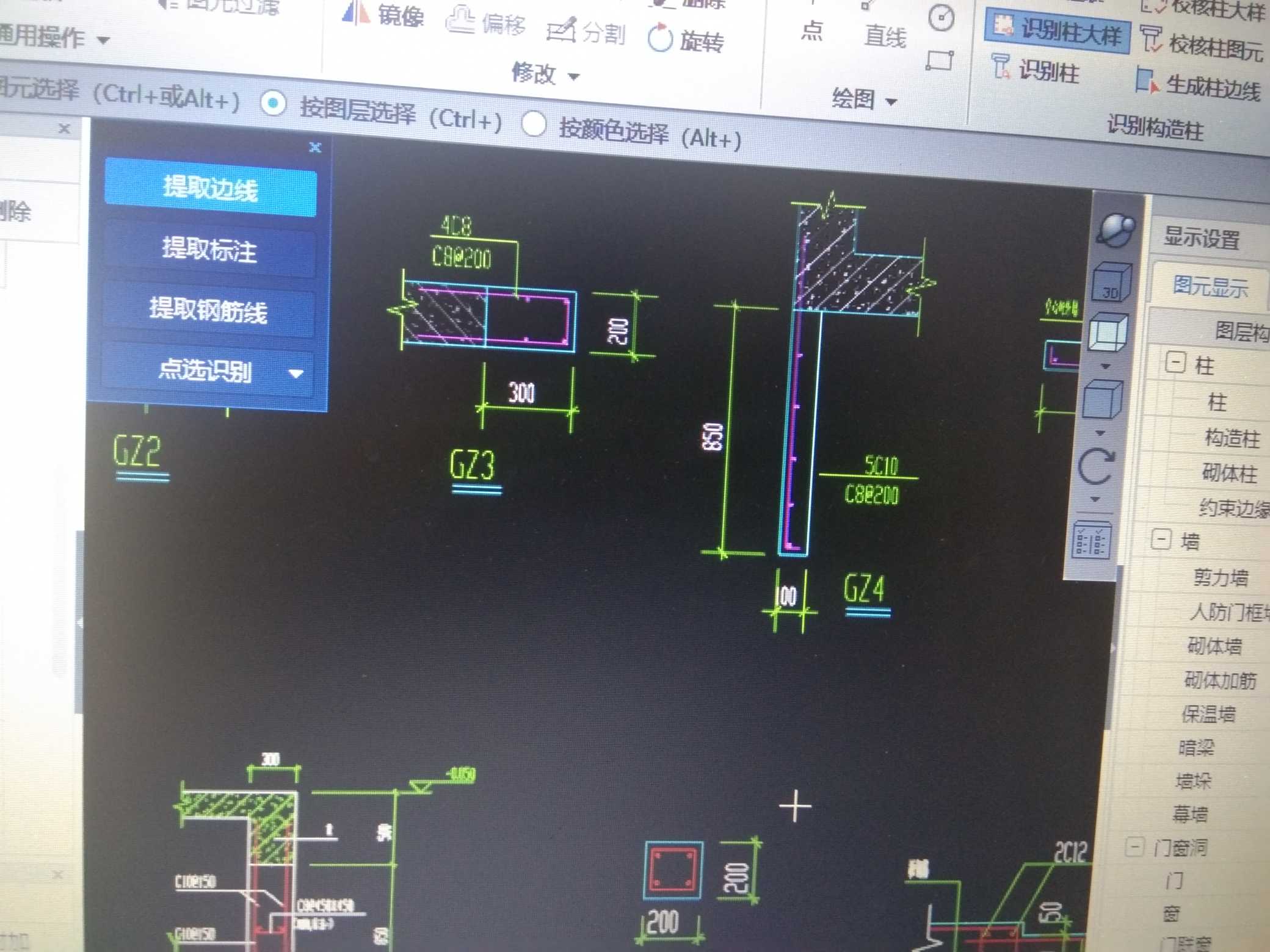Activate 识别柱大样 column detail recognition

tap(1058, 31)
